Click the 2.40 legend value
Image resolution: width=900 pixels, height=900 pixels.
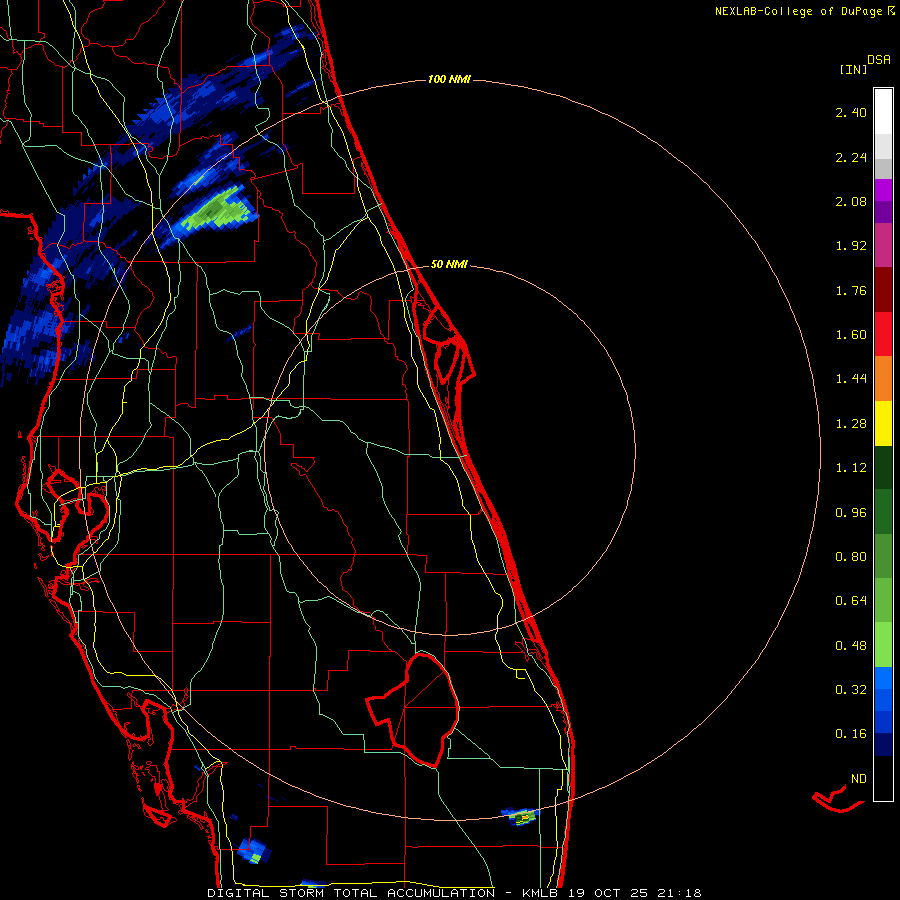(x=851, y=112)
